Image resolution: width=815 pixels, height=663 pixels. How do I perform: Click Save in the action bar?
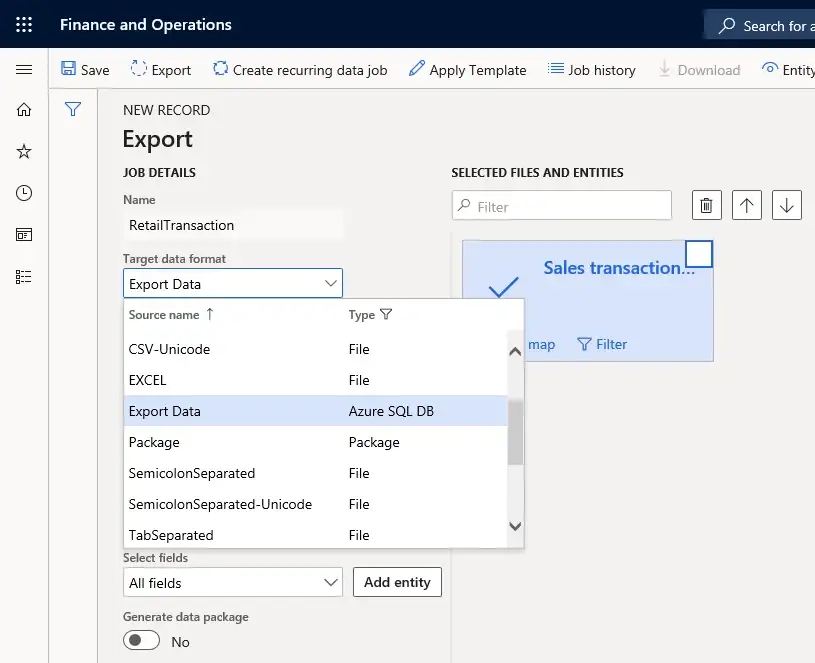coord(85,70)
